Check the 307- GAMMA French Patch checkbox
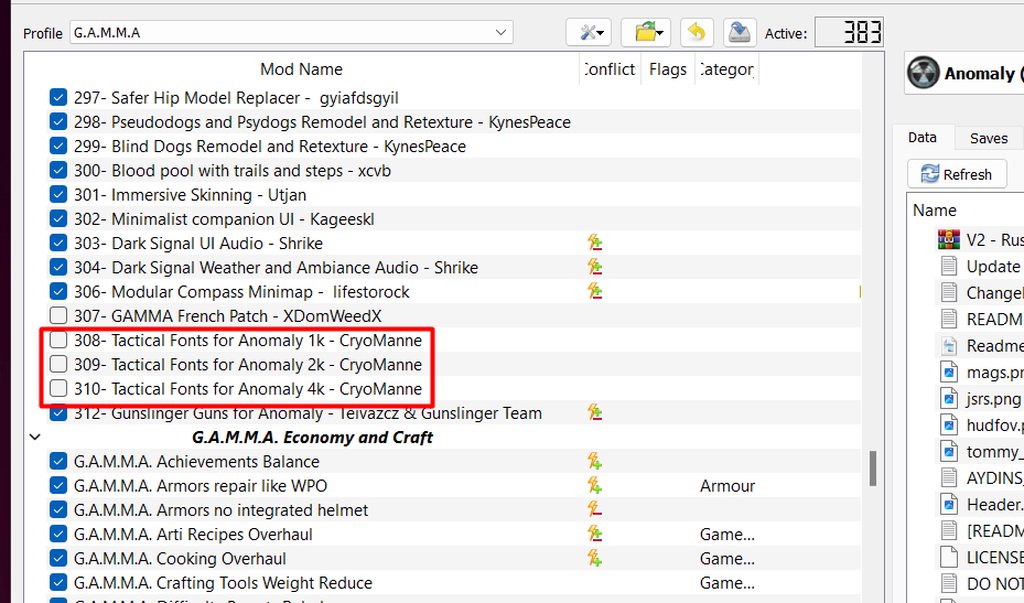This screenshot has height=603, width=1024. pos(58,316)
